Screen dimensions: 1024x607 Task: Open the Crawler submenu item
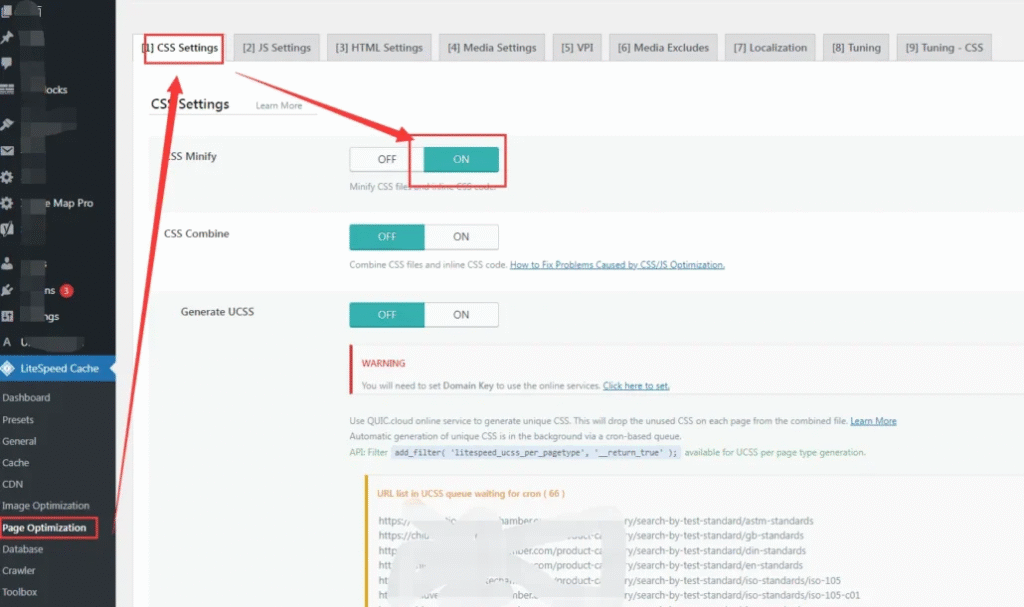pos(18,570)
